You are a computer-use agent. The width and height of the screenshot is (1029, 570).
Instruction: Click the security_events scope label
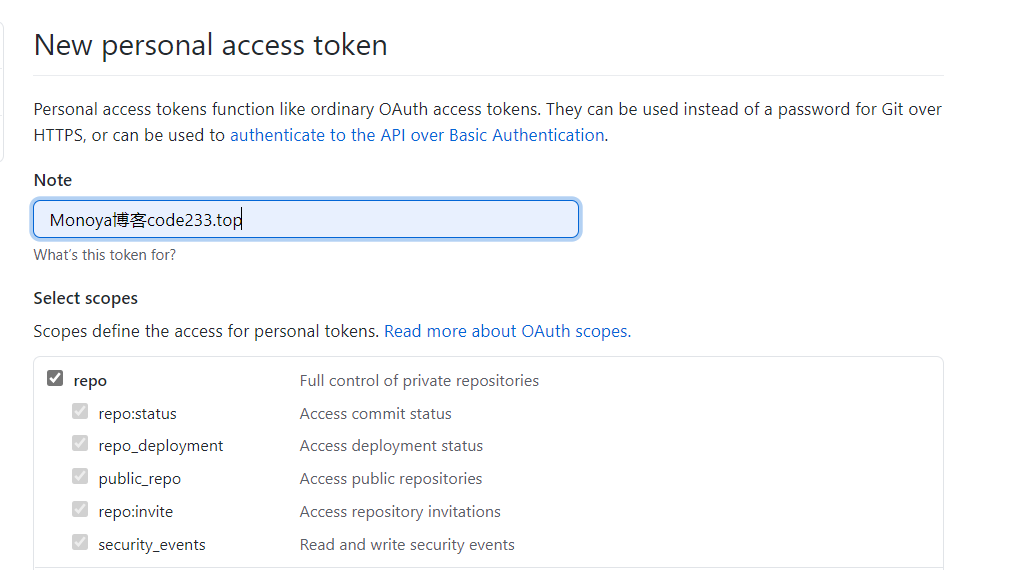[151, 545]
